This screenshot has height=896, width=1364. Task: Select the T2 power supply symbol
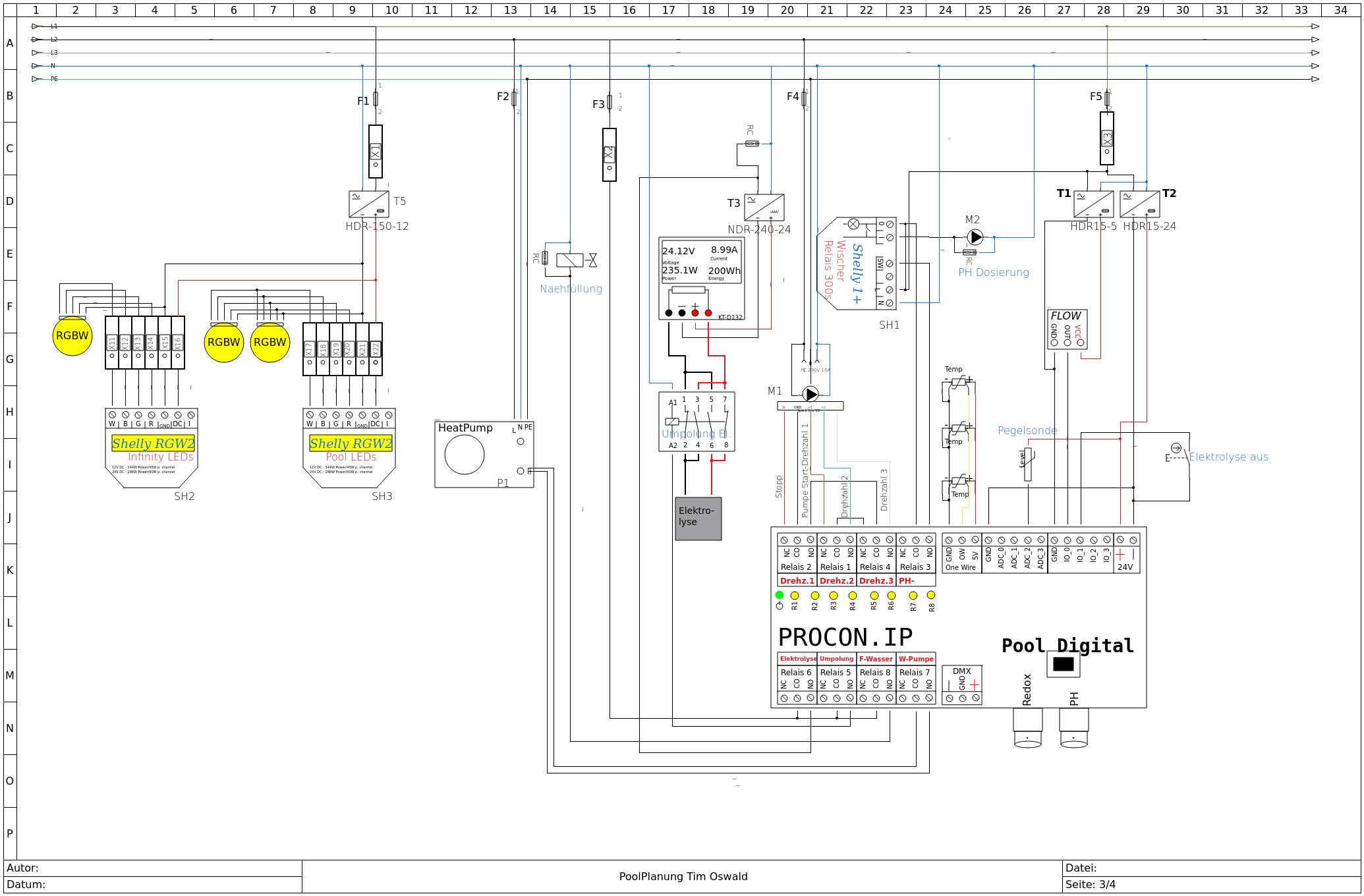[x=1140, y=204]
